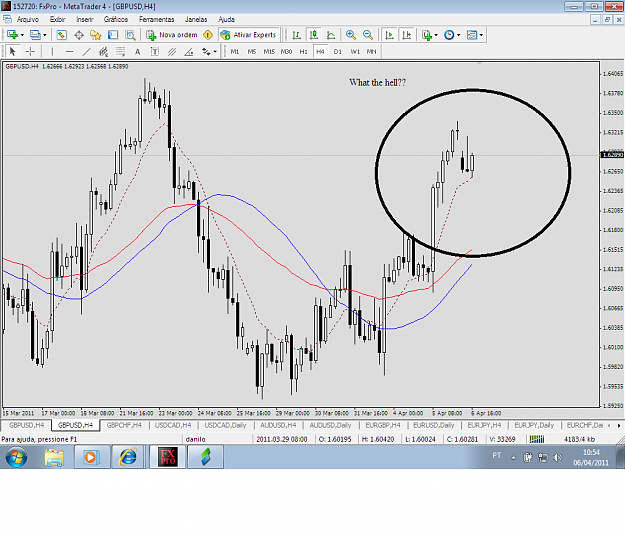
Task: Open the Data Window crosshair-circle icon
Action: click(x=79, y=35)
